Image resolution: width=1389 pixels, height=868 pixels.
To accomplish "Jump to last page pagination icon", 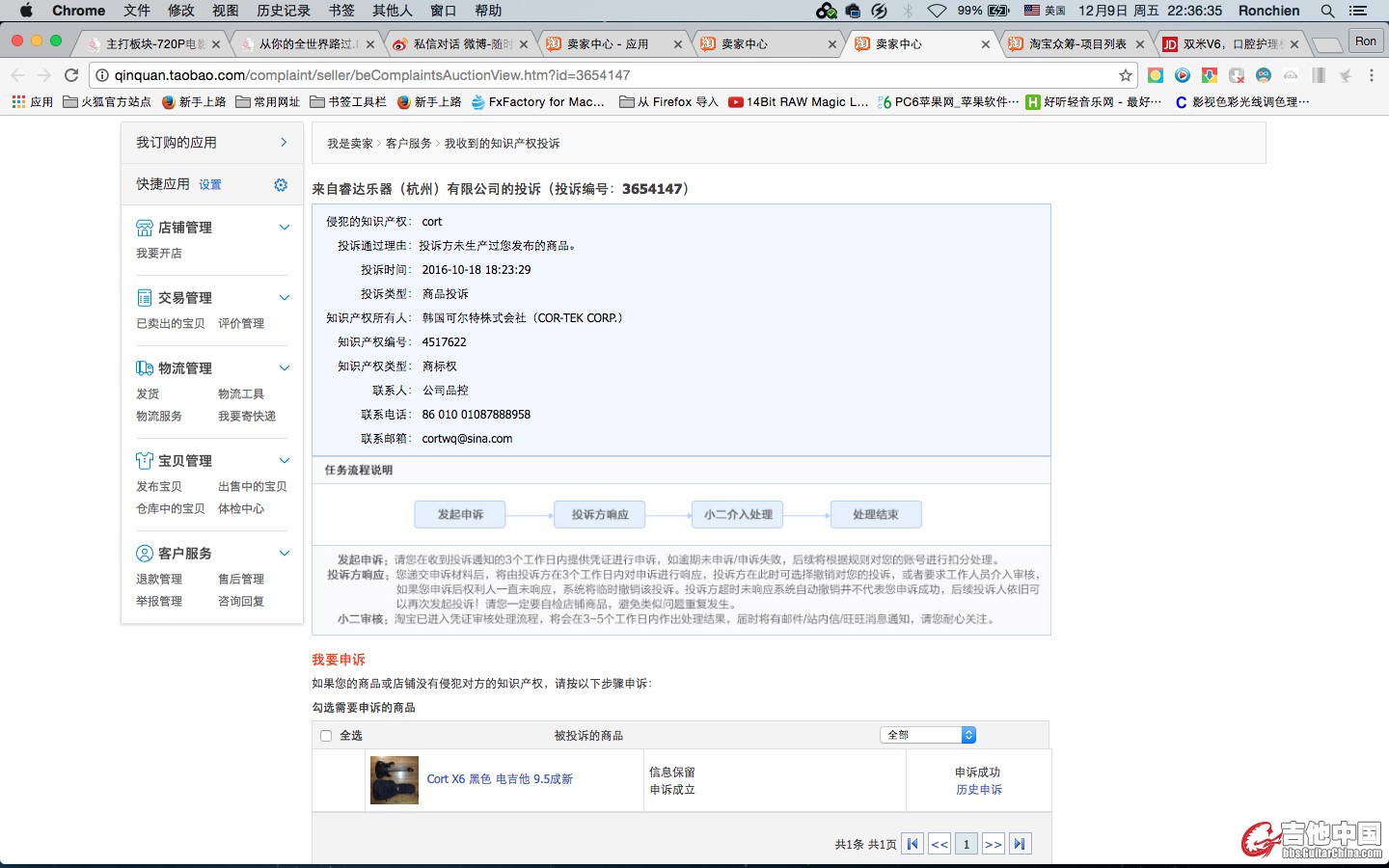I will pyautogui.click(x=1020, y=844).
